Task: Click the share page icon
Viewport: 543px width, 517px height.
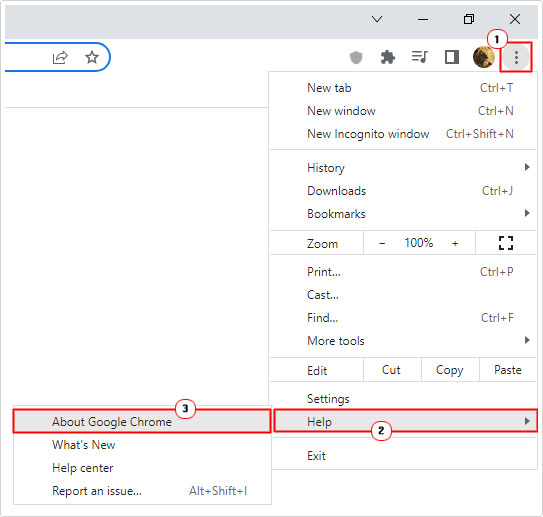Action: click(60, 57)
